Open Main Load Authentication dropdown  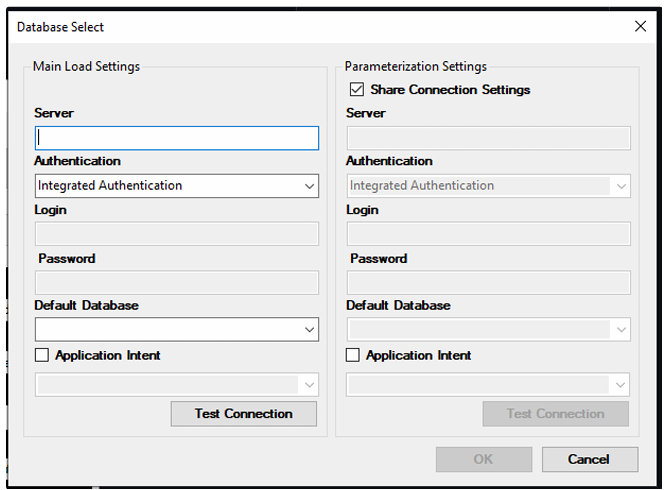tap(176, 186)
